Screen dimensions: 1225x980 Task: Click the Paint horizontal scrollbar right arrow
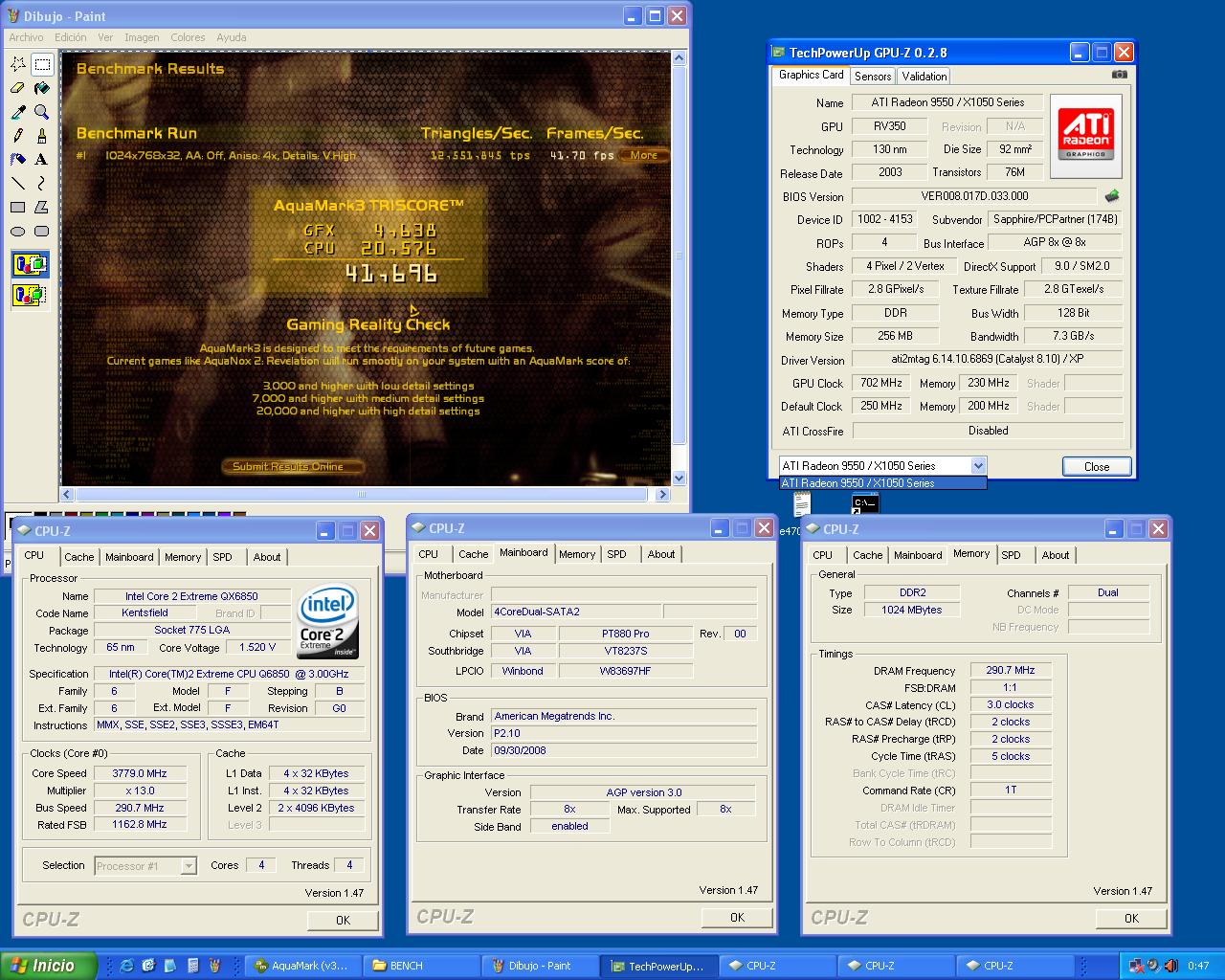(662, 495)
